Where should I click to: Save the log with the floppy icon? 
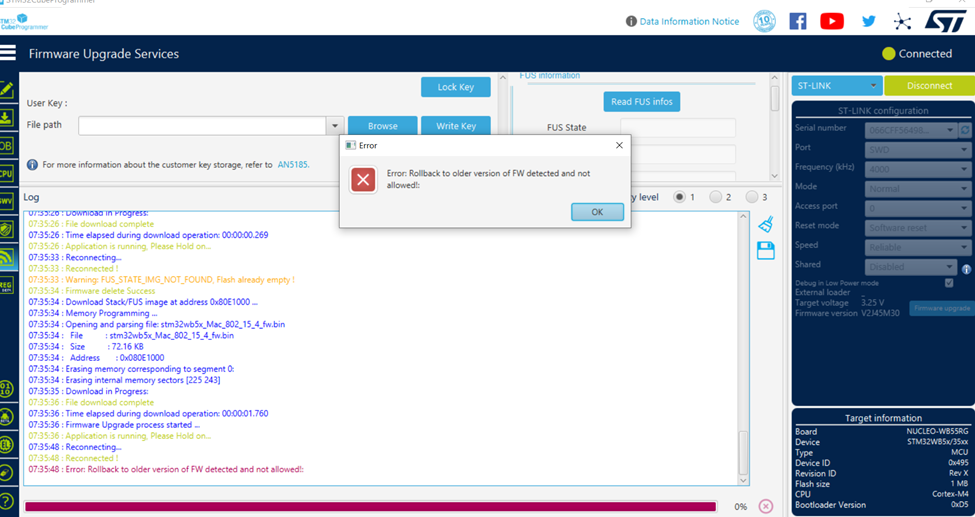(x=765, y=251)
